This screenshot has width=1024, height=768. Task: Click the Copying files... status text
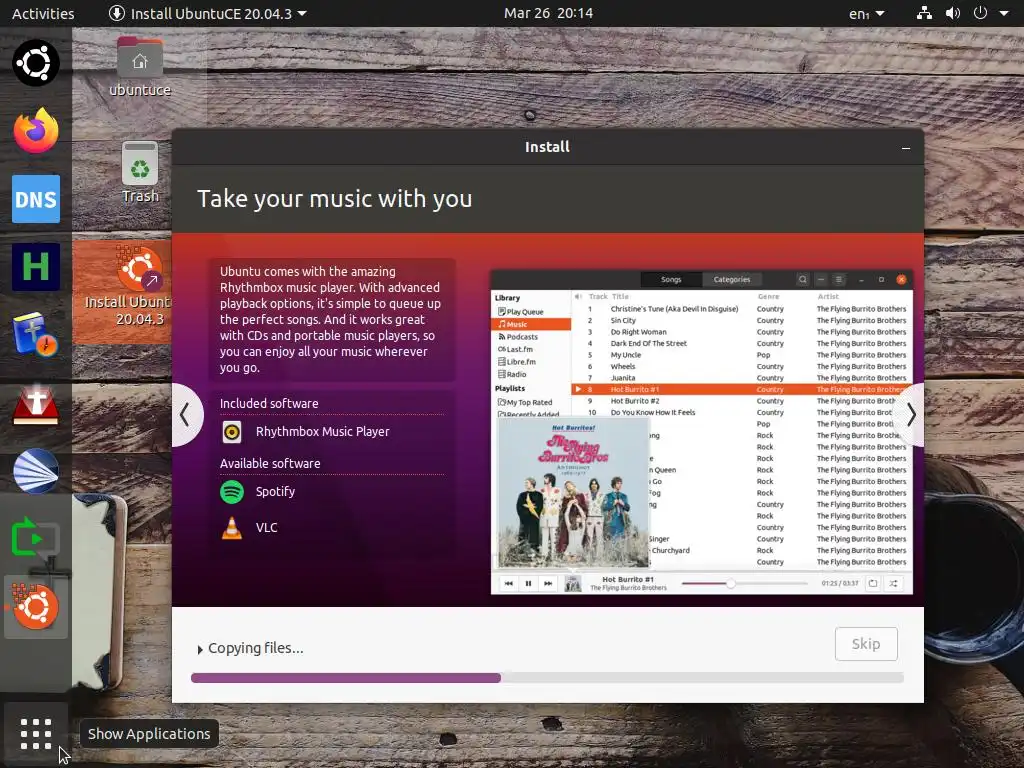point(255,648)
